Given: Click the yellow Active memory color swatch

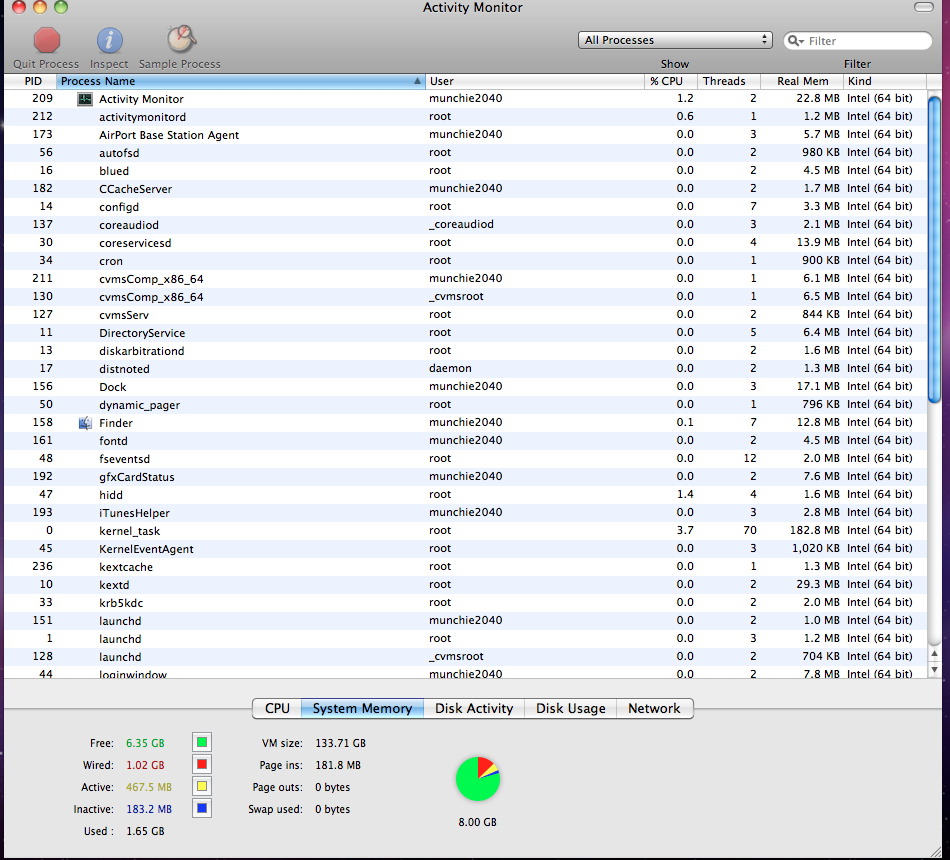Looking at the screenshot, I should [x=202, y=787].
